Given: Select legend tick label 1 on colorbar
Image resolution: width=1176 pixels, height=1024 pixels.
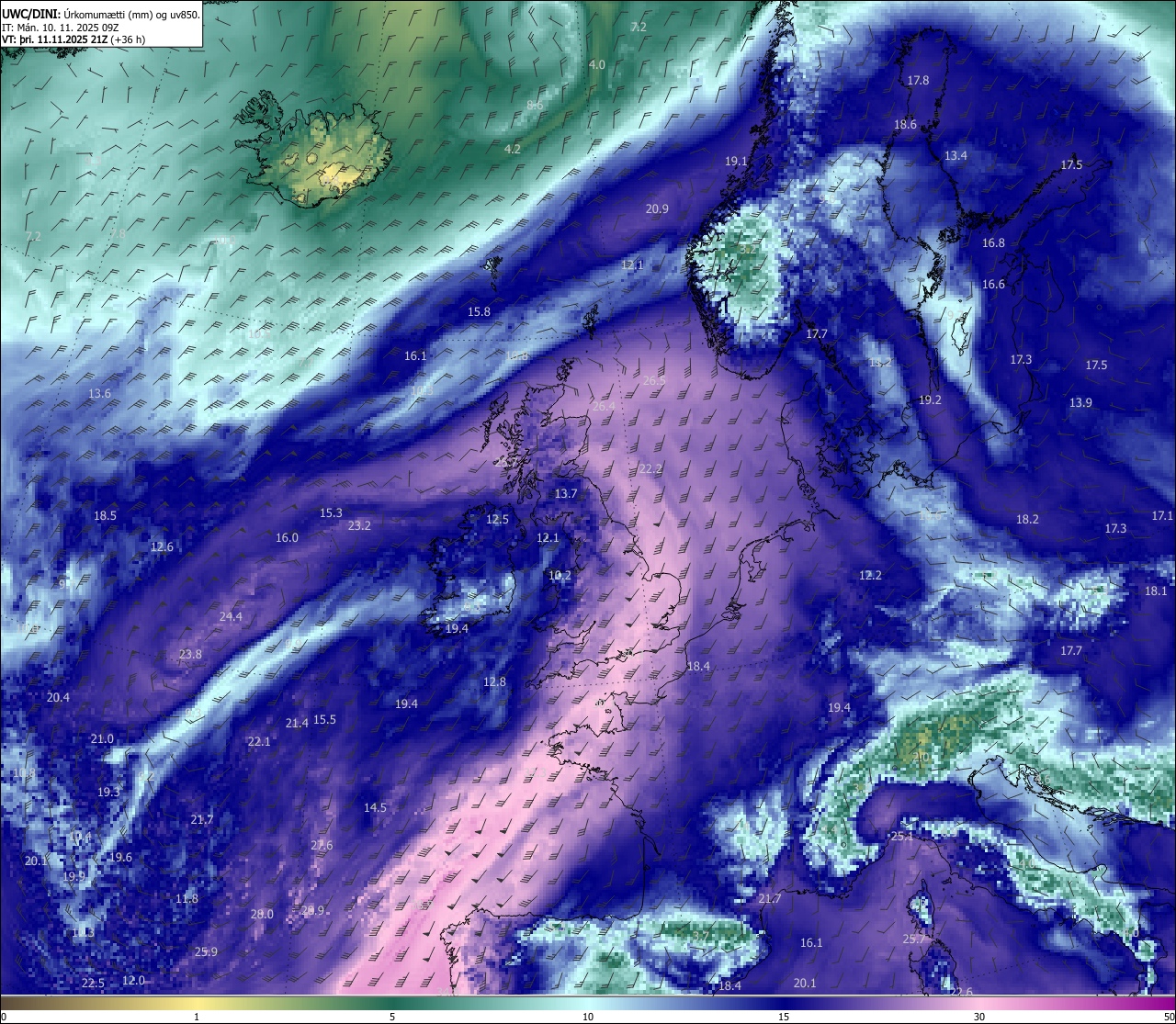Looking at the screenshot, I should [x=197, y=1017].
